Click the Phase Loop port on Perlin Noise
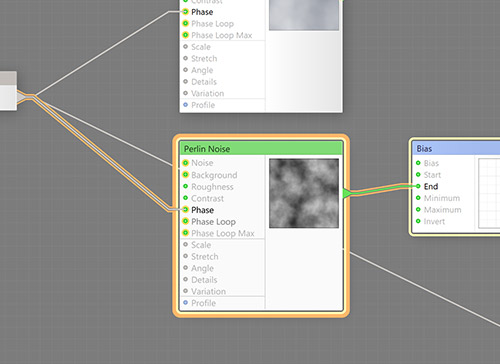 click(x=186, y=221)
